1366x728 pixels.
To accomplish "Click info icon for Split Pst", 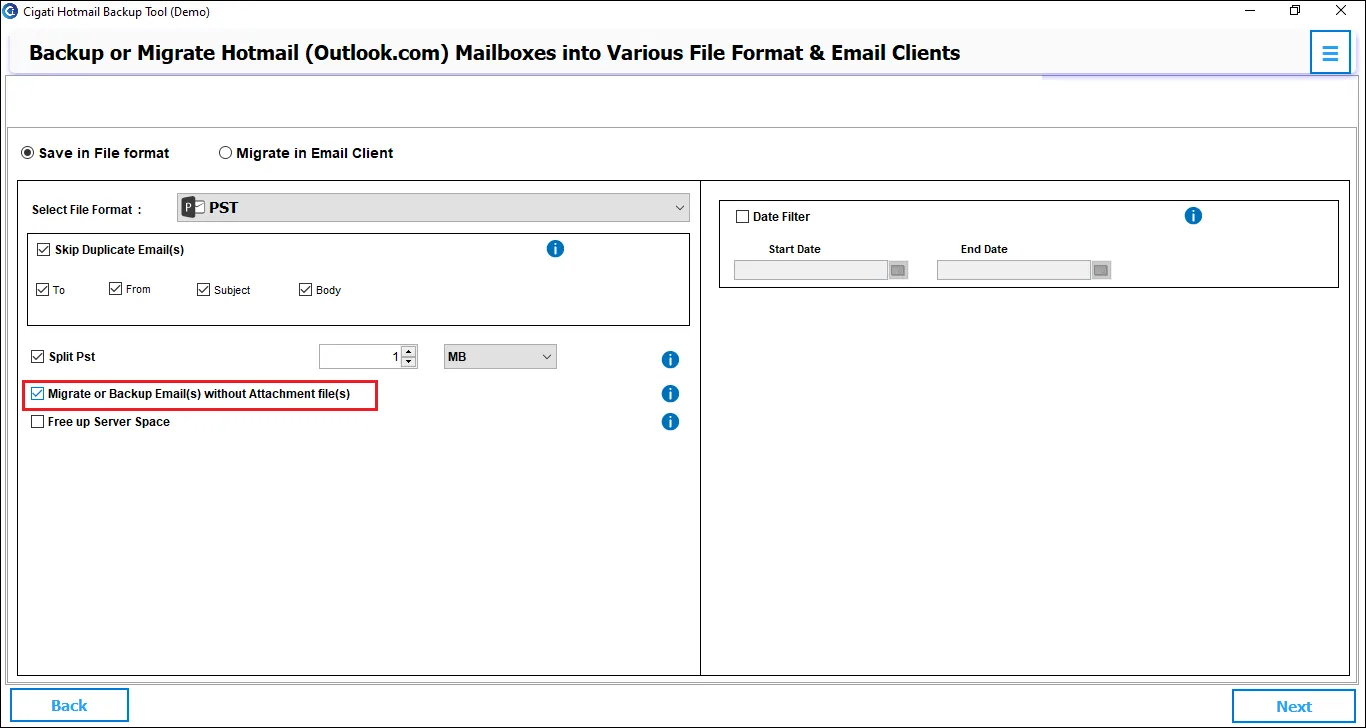I will pos(670,360).
